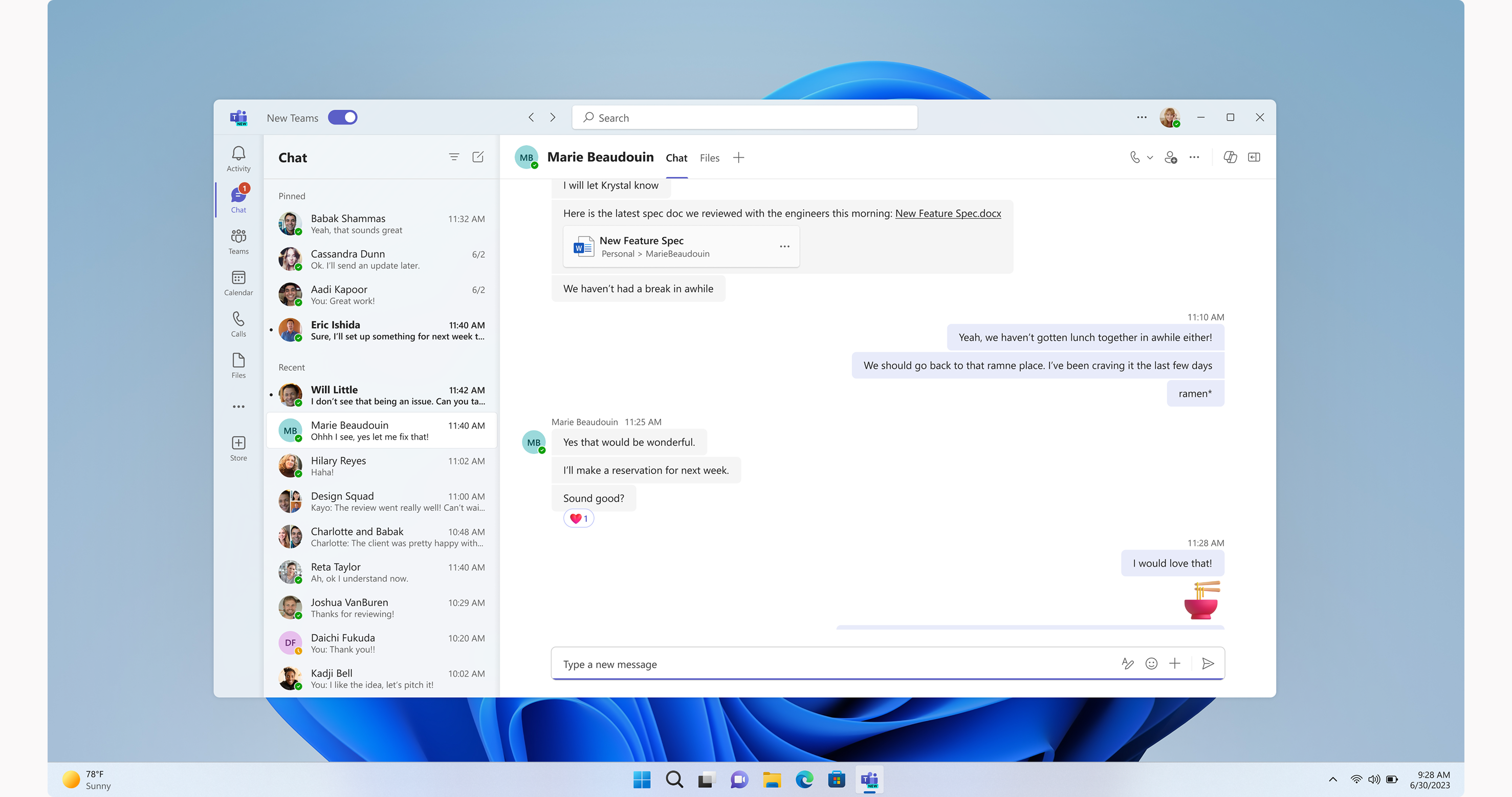Image resolution: width=1512 pixels, height=797 pixels.
Task: Open Daichi Fukuda conversation
Action: pyautogui.click(x=382, y=643)
